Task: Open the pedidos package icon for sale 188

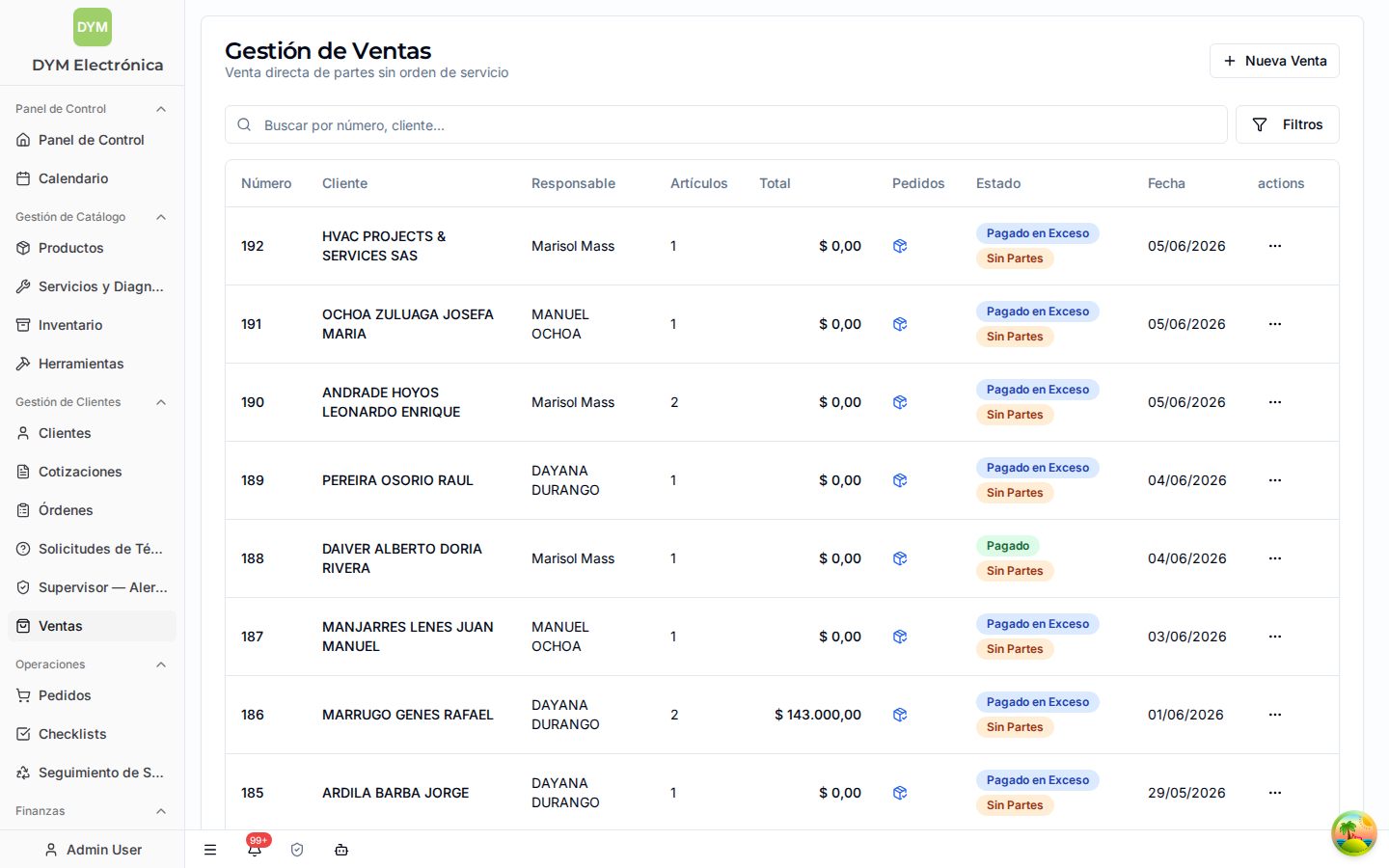Action: [x=900, y=558]
